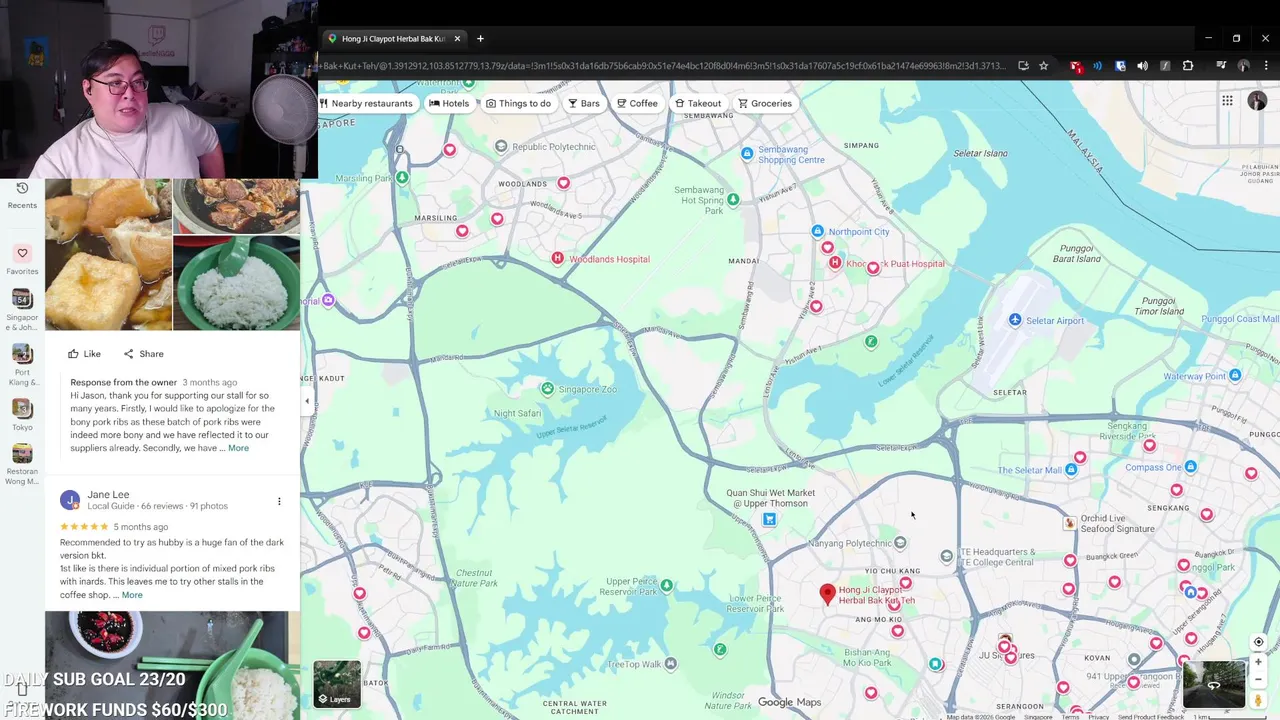1280x720 pixels.
Task: Open Recents in the Maps sidebar
Action: tap(22, 195)
